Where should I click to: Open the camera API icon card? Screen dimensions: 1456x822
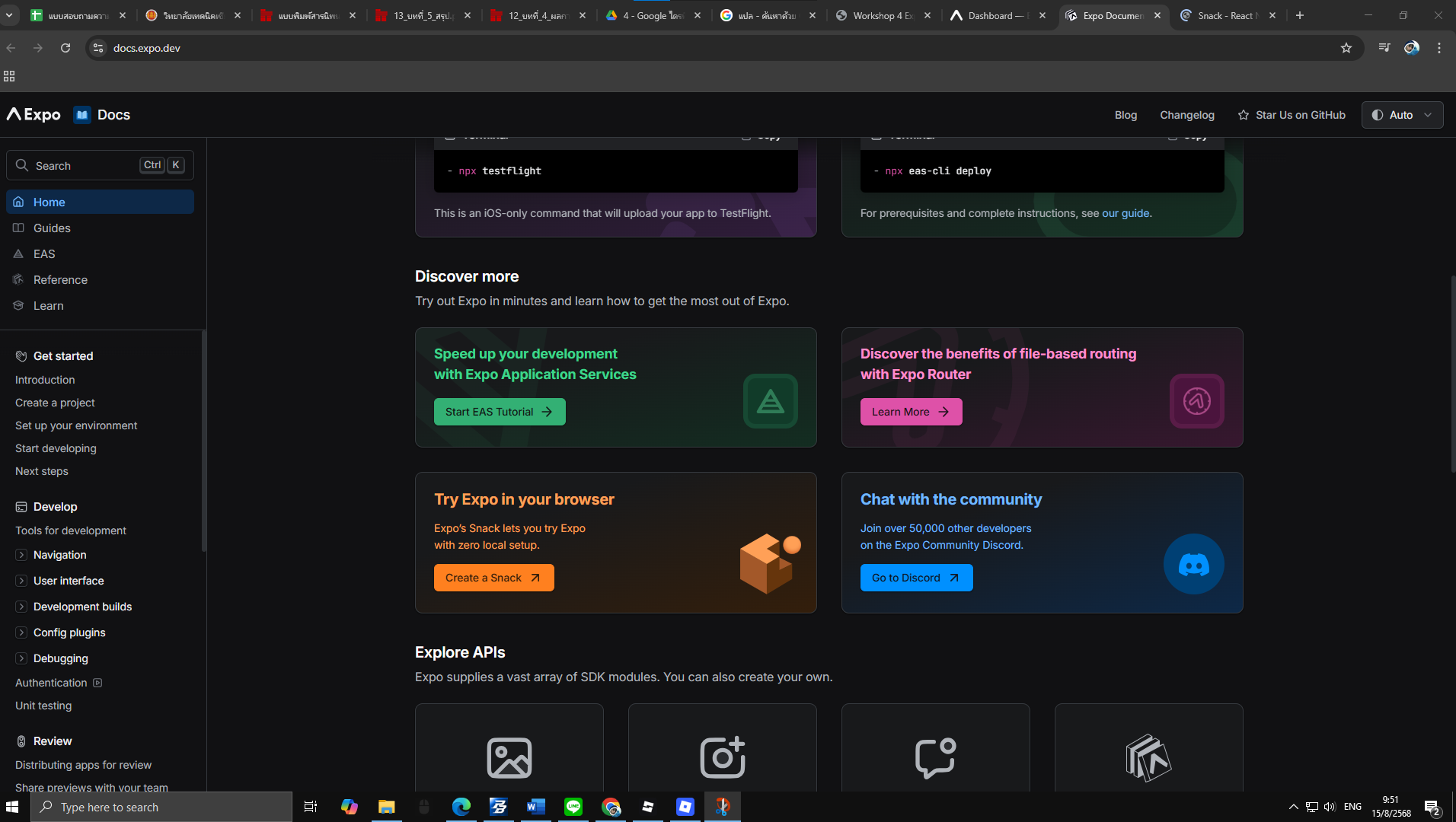click(722, 757)
